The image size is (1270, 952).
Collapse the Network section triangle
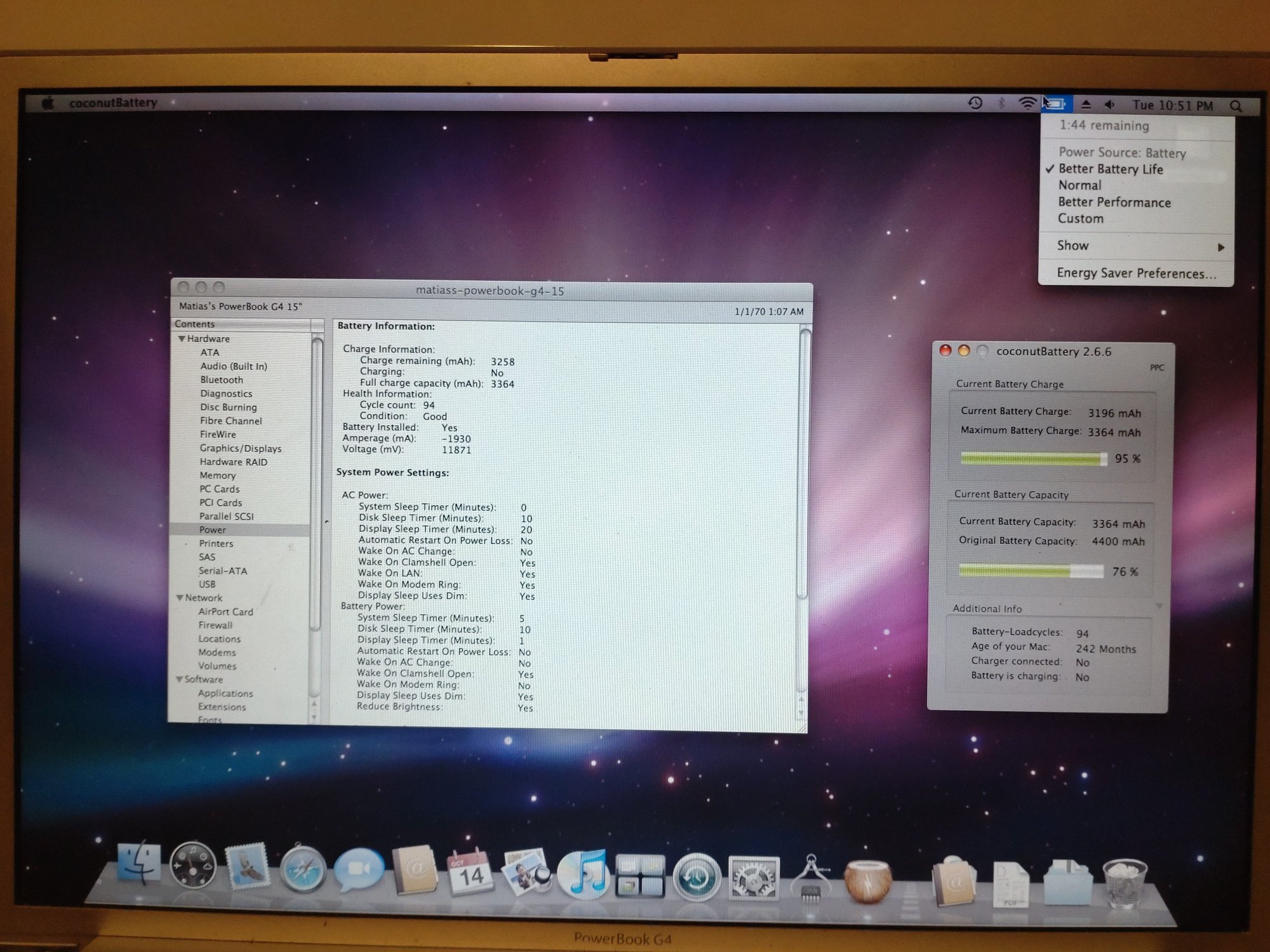pyautogui.click(x=180, y=598)
